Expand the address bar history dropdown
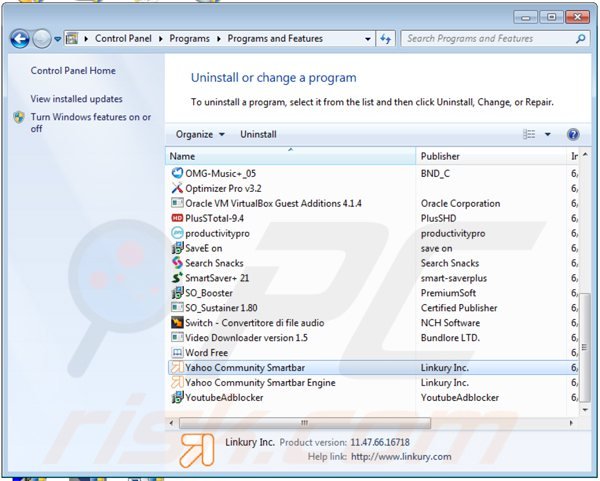600x481 pixels. (368, 39)
